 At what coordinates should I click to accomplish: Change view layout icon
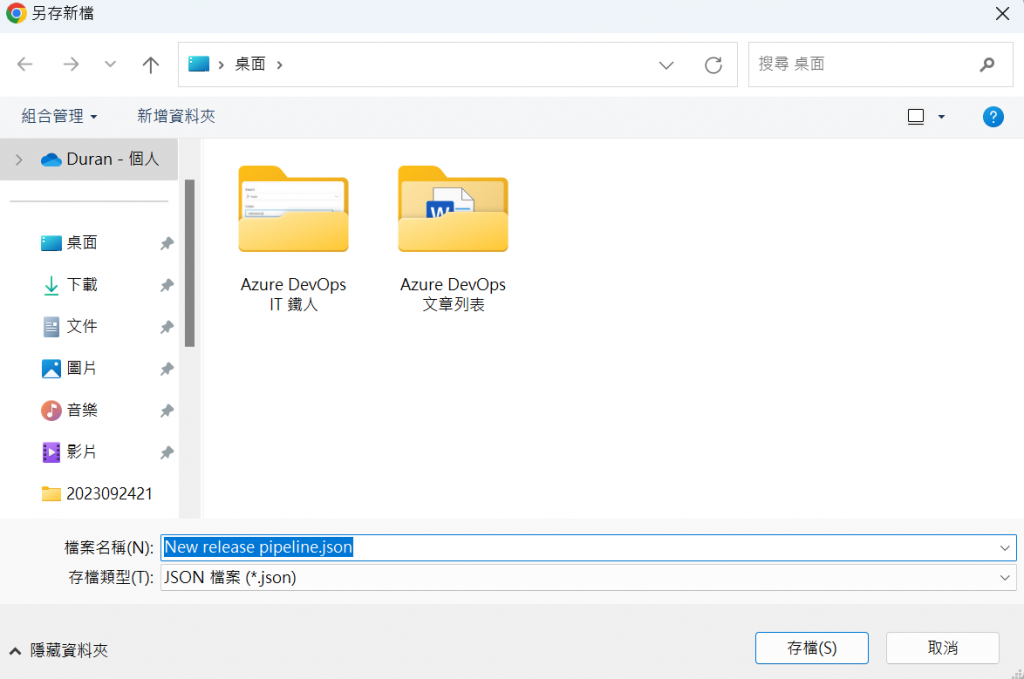(x=916, y=116)
